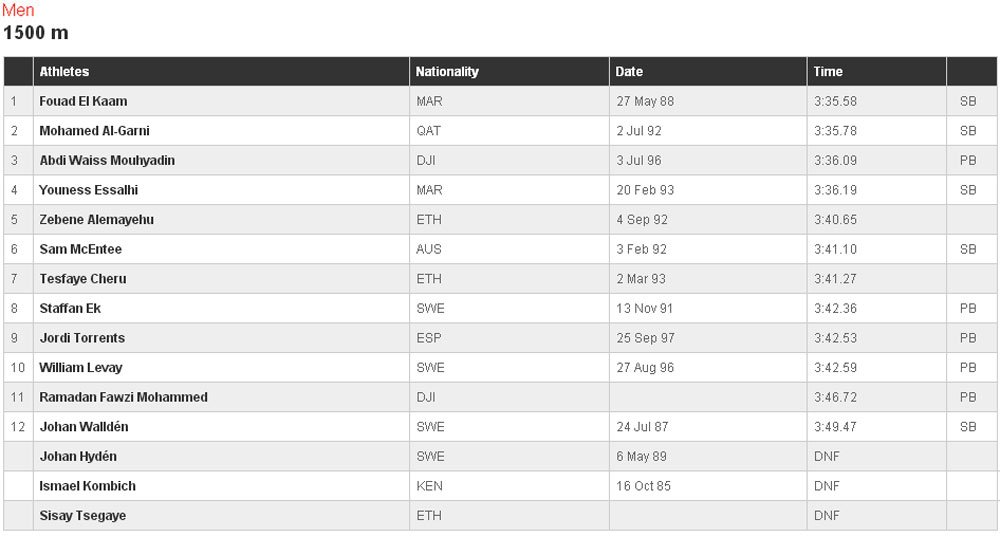Click the Time column header

pos(828,71)
